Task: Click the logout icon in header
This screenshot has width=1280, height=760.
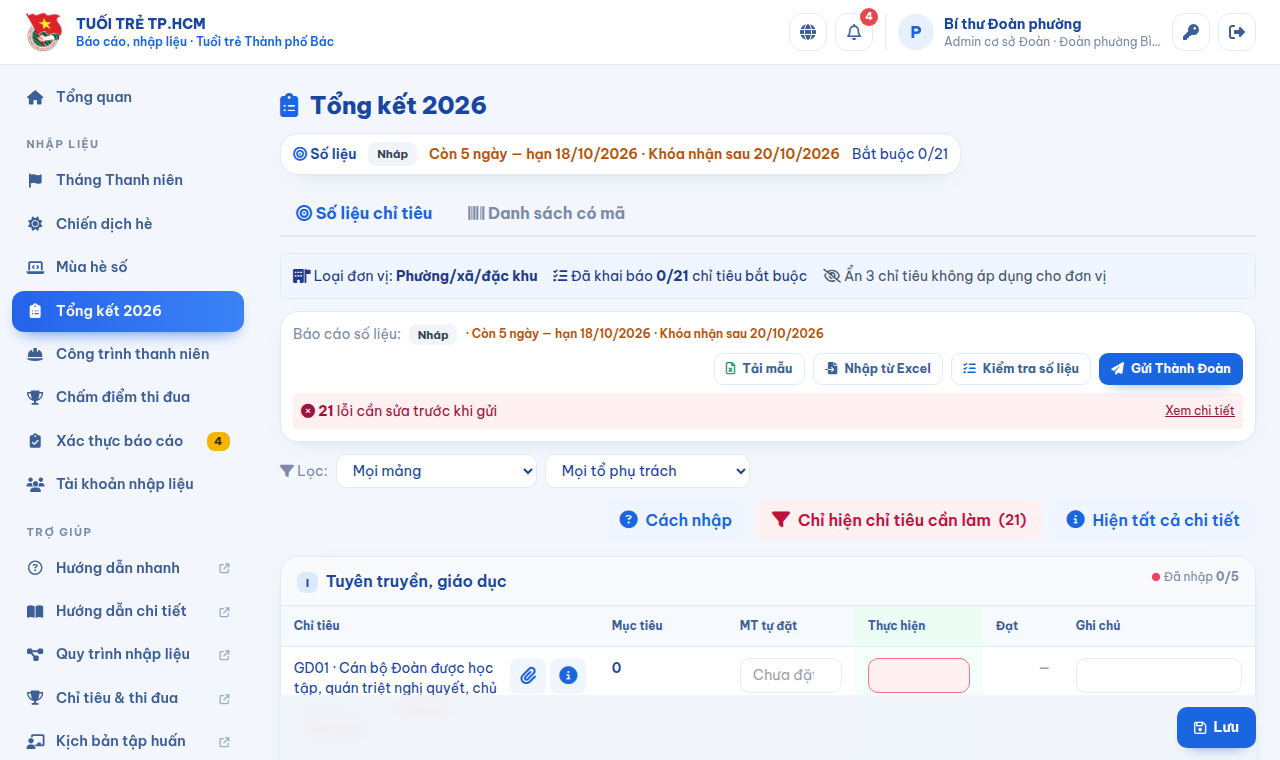Action: pyautogui.click(x=1237, y=32)
